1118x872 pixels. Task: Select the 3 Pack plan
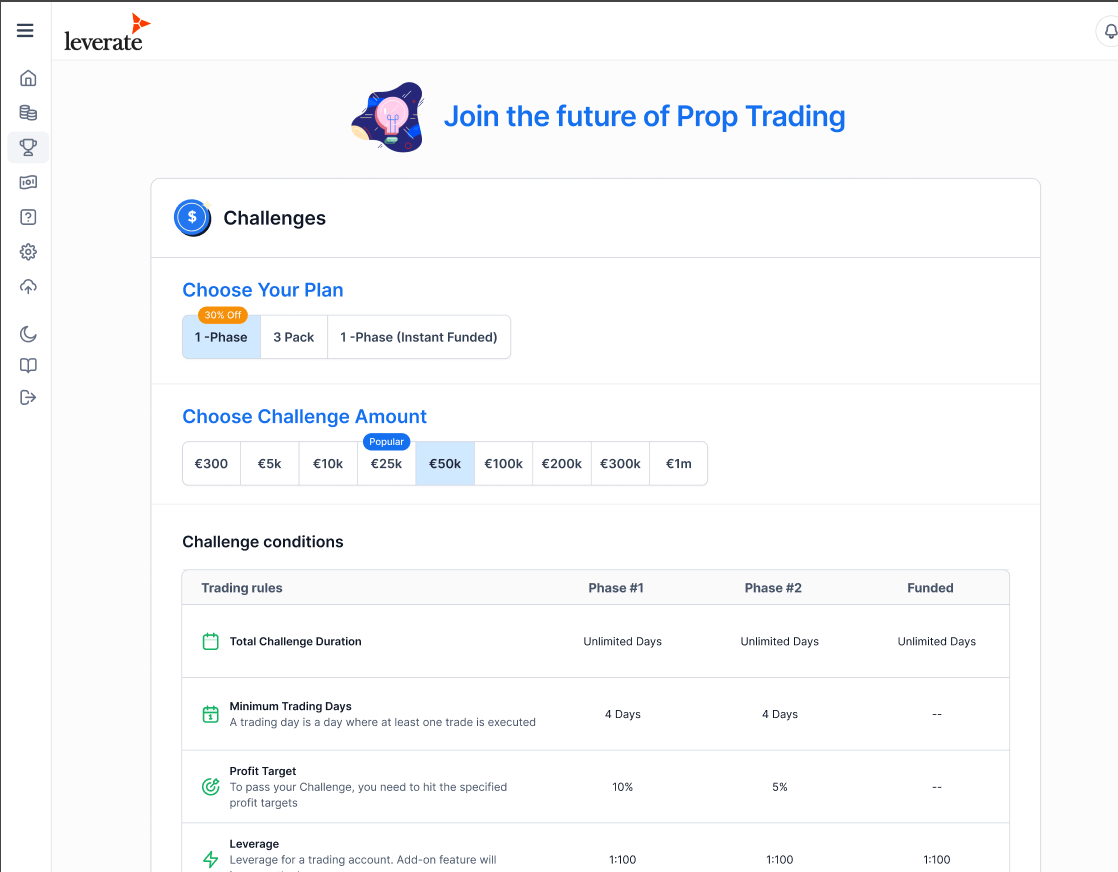click(294, 337)
